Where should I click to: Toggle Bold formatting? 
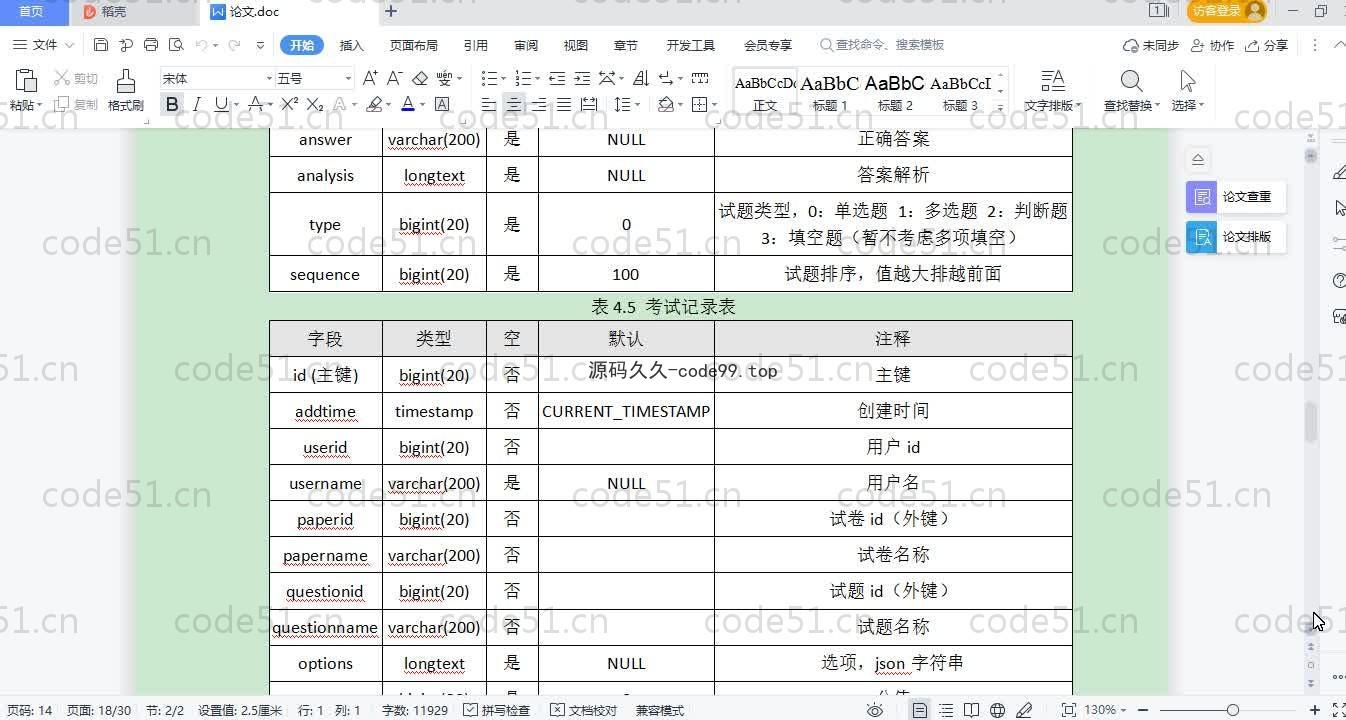click(x=172, y=104)
